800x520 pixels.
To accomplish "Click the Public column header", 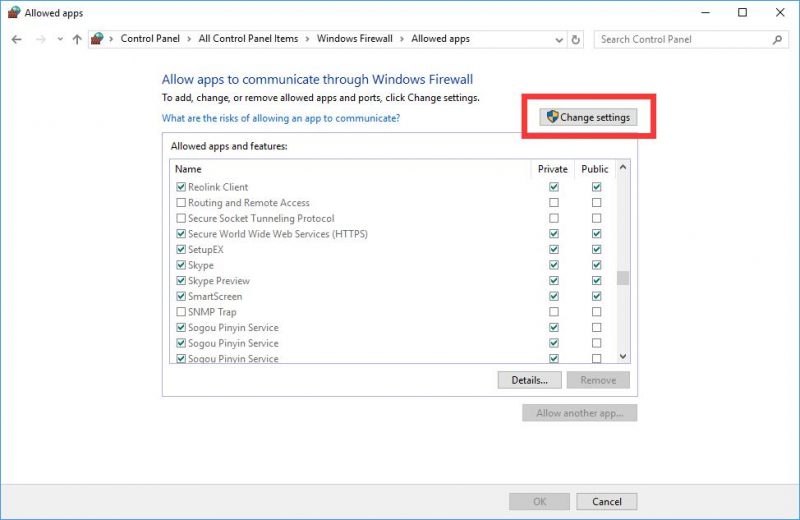I will pyautogui.click(x=595, y=169).
